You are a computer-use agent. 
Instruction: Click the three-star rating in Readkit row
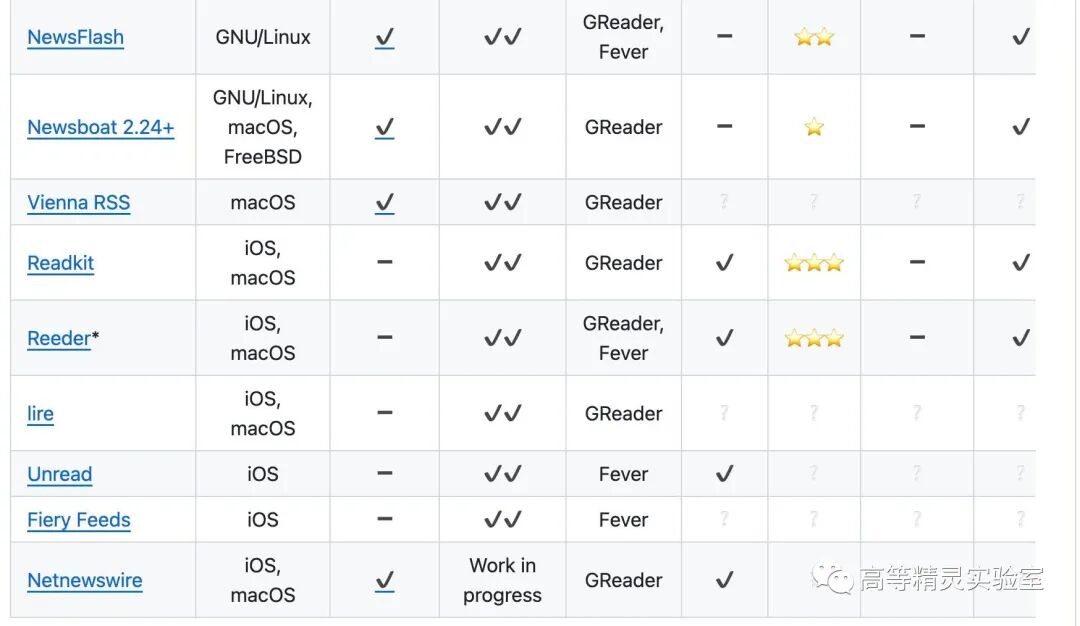click(x=813, y=263)
